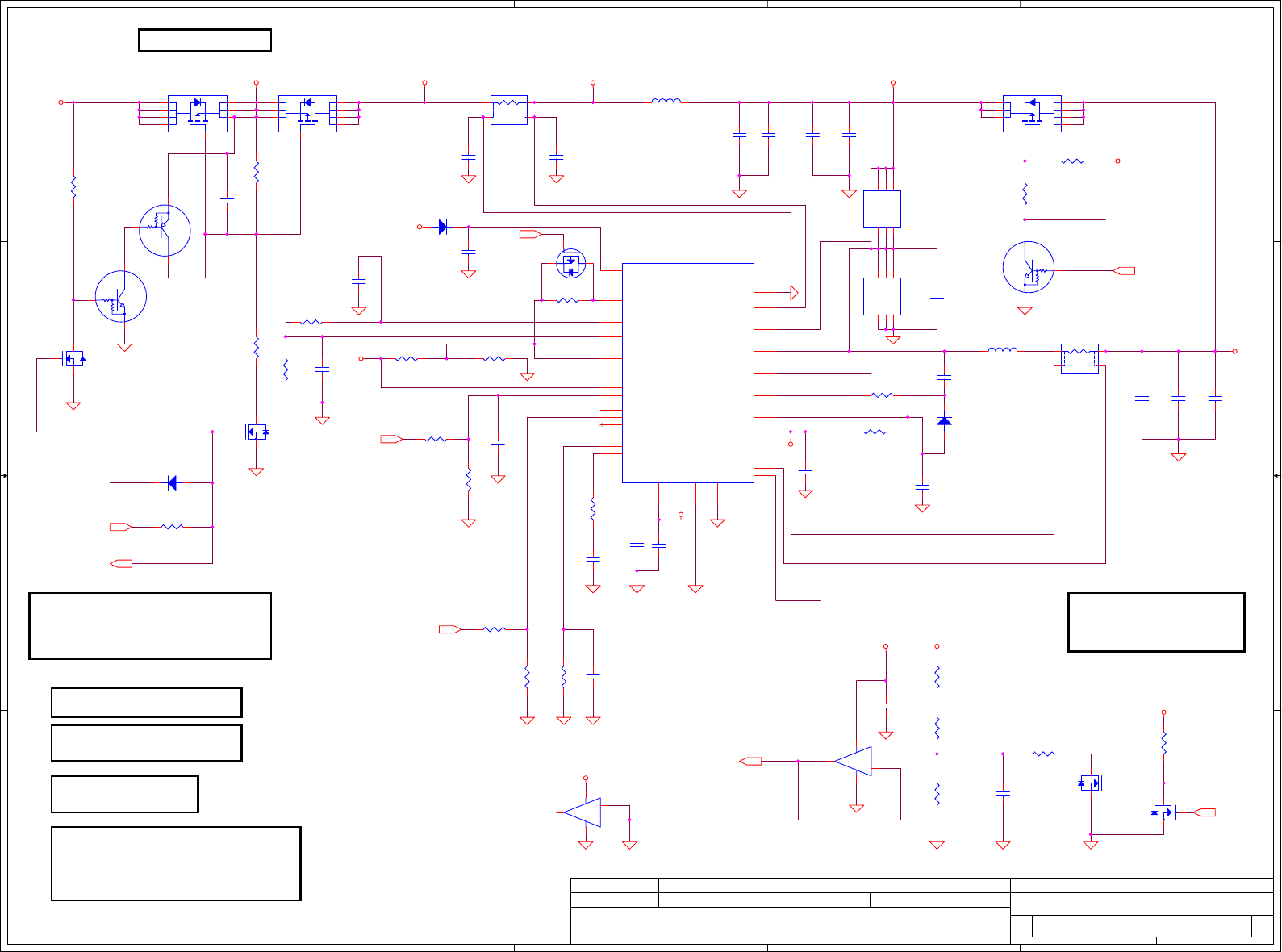Select the input port driving the circled MOSFET
This screenshot has height=952, width=1282.
click(531, 234)
